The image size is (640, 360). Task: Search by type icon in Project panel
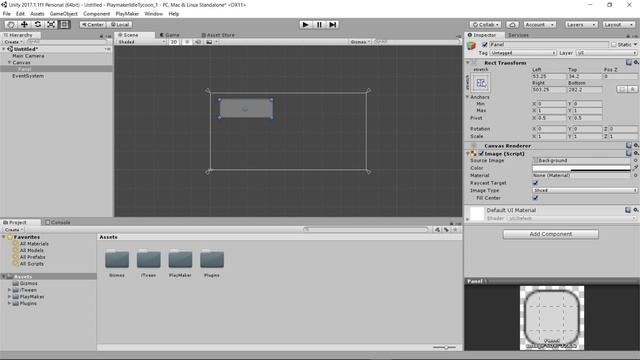[x=437, y=229]
